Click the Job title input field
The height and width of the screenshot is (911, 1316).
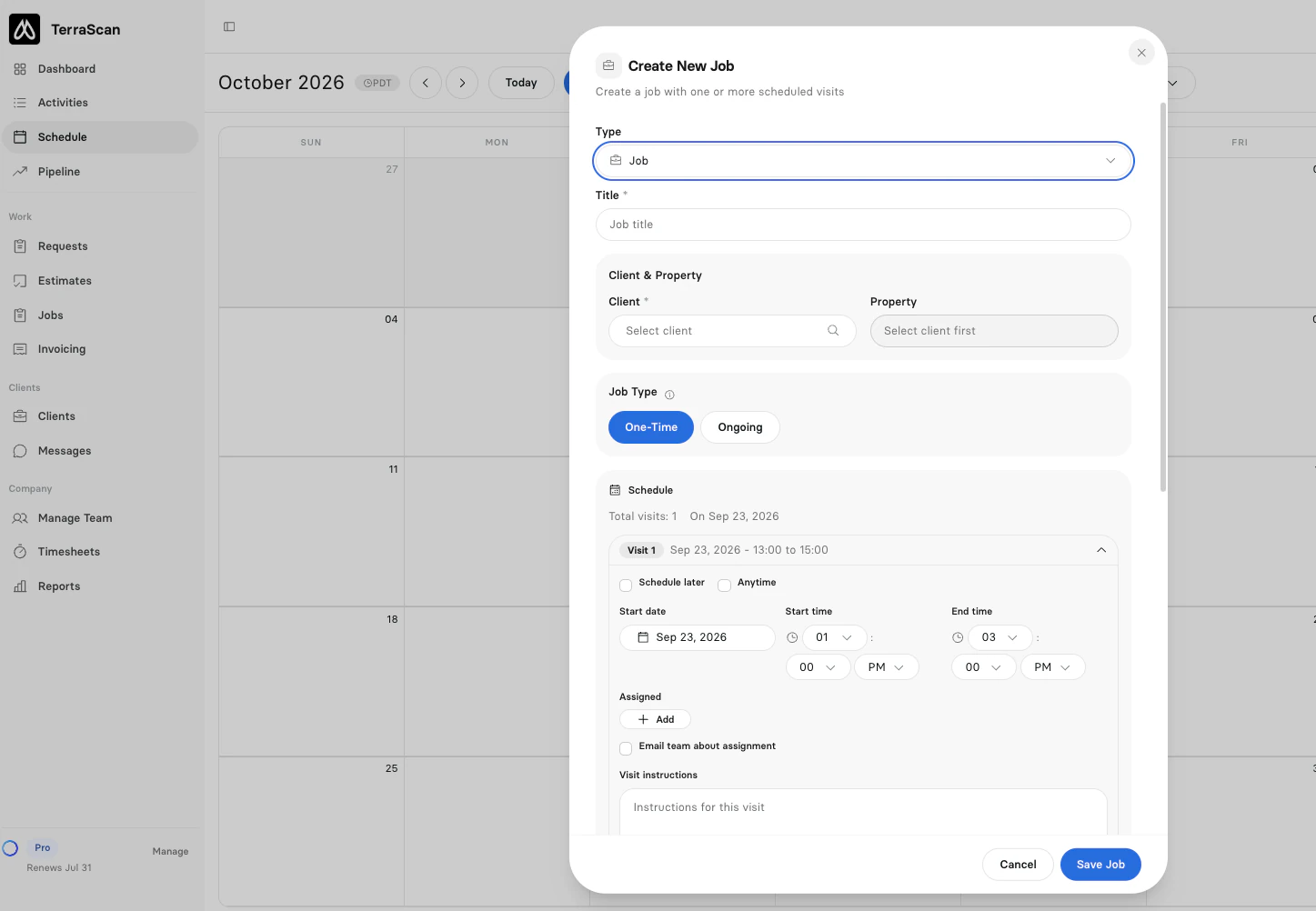(x=863, y=225)
